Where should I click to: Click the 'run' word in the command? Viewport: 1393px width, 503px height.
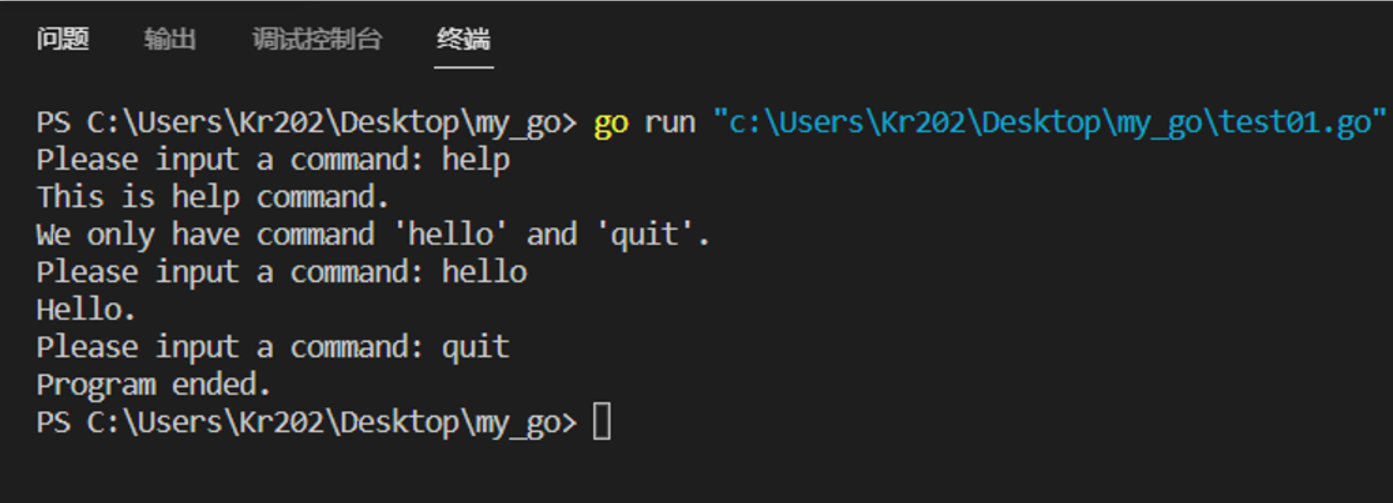[x=670, y=122]
